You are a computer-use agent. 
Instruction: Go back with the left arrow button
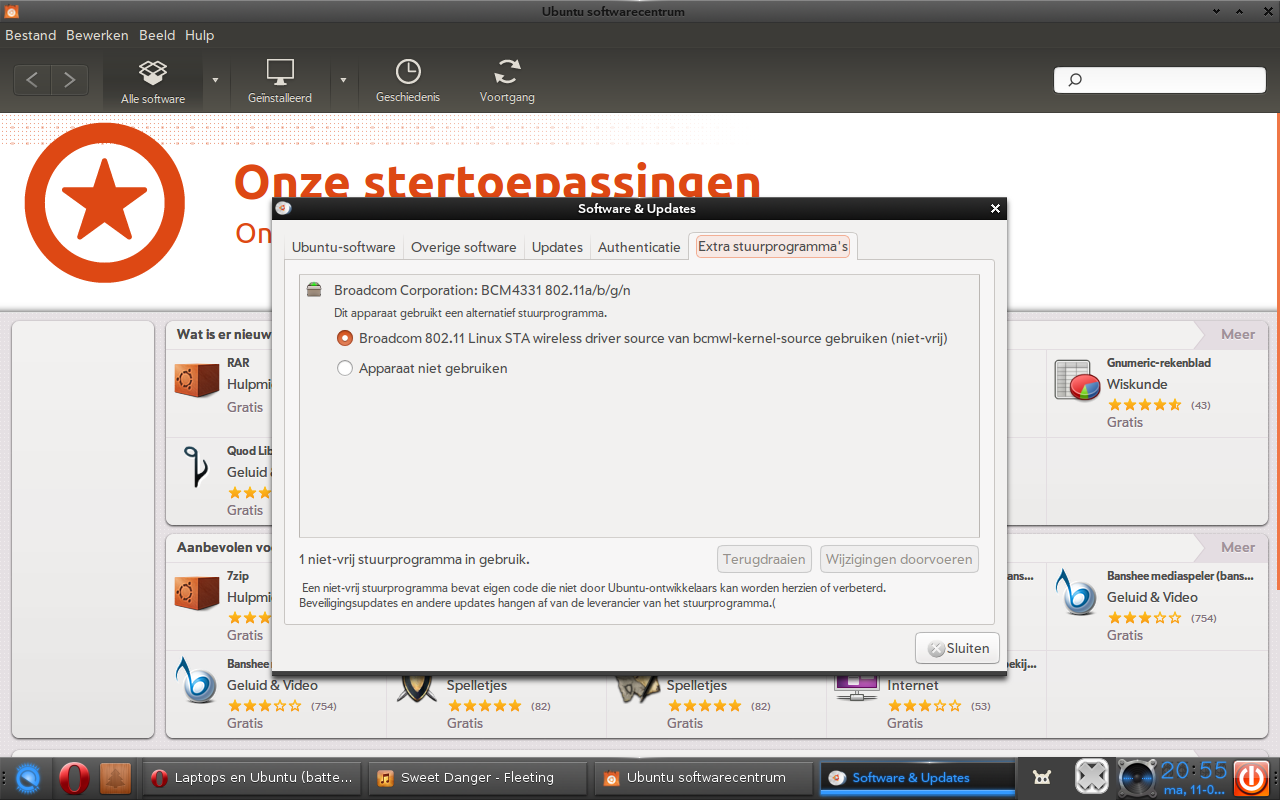pos(32,80)
